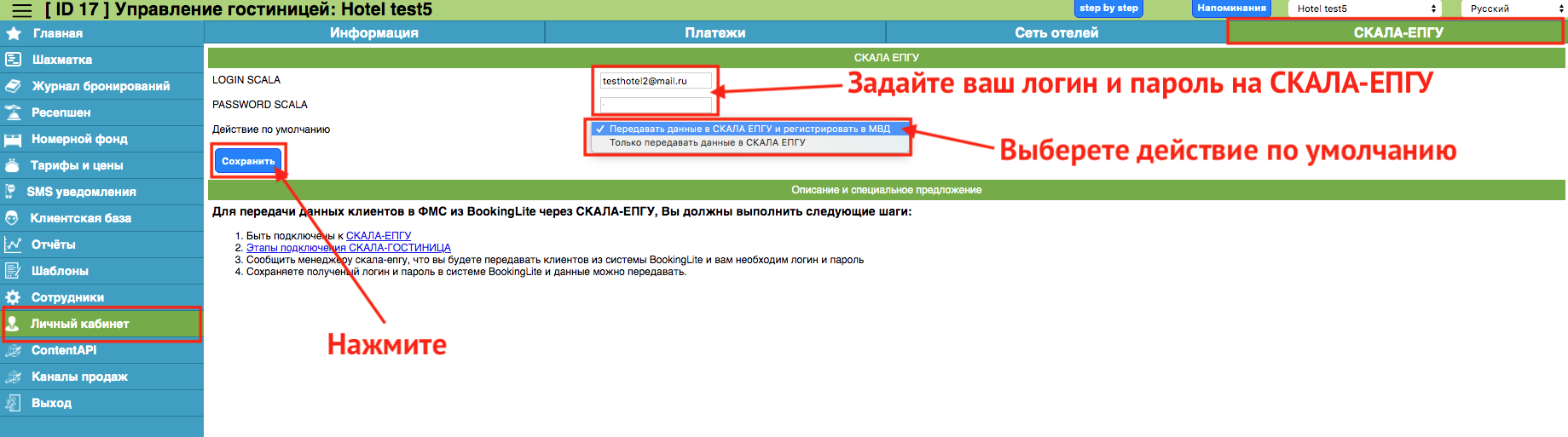Image resolution: width=1568 pixels, height=437 pixels.
Task: Switch to the Сеть отелей tab
Action: click(x=1056, y=32)
